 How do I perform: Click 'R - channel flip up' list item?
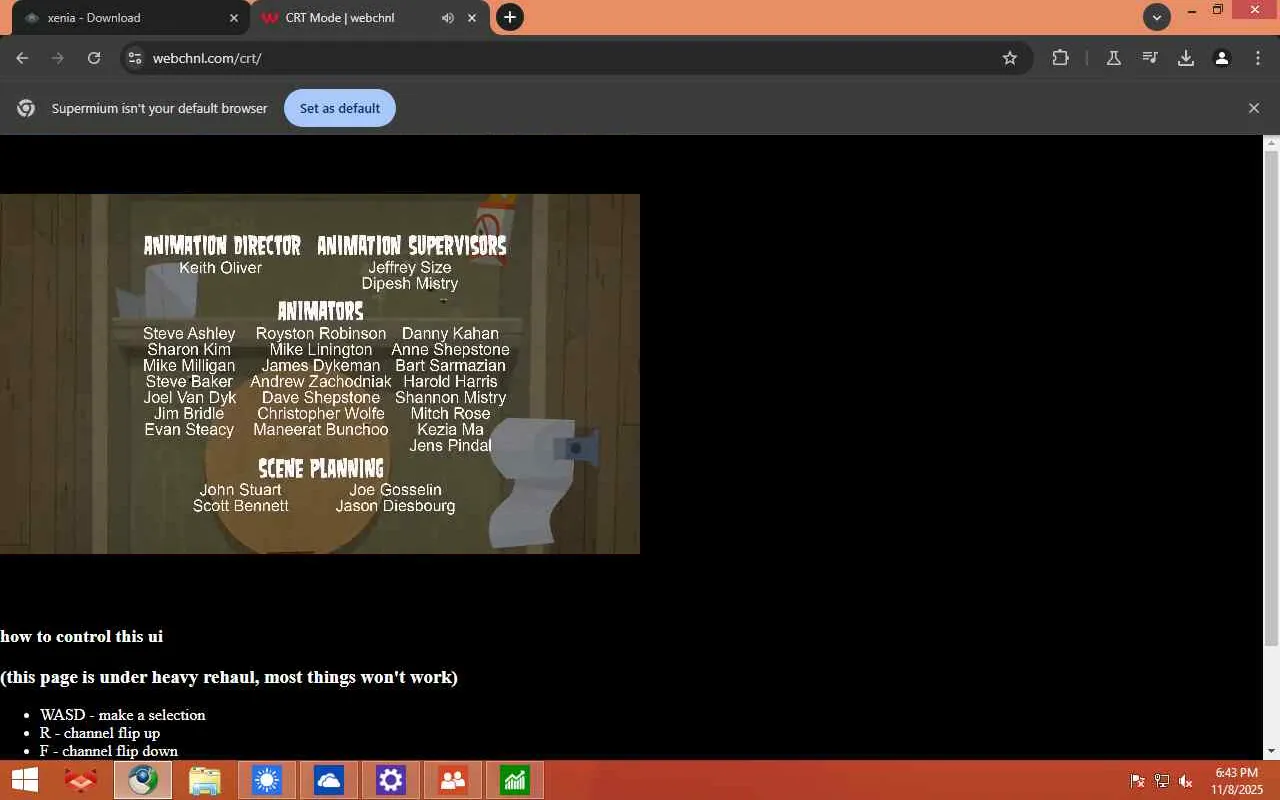coord(100,733)
